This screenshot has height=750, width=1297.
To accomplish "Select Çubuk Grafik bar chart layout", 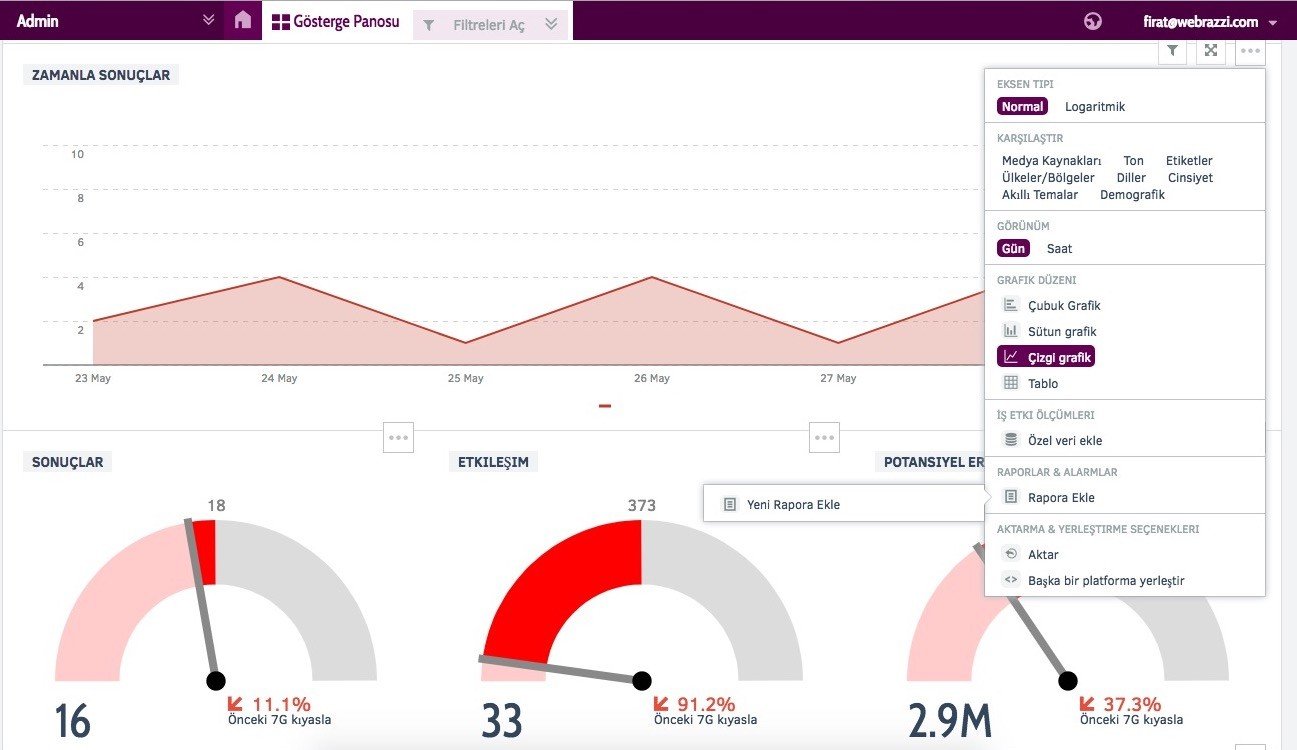I will (1063, 305).
